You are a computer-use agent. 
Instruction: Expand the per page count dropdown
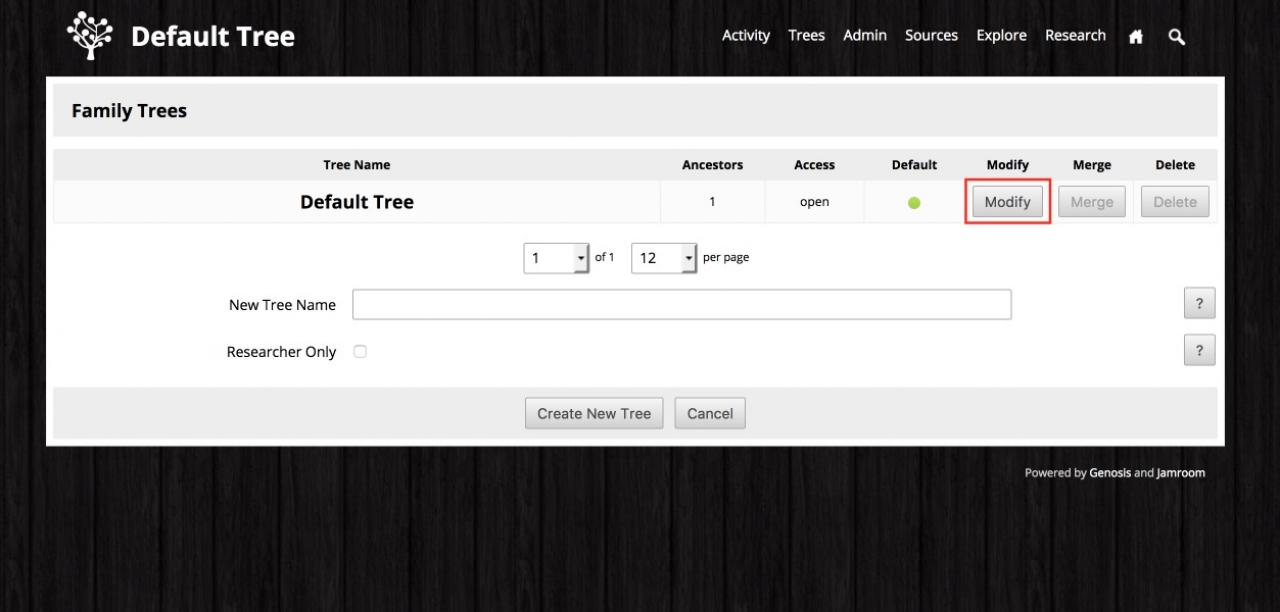coord(663,258)
